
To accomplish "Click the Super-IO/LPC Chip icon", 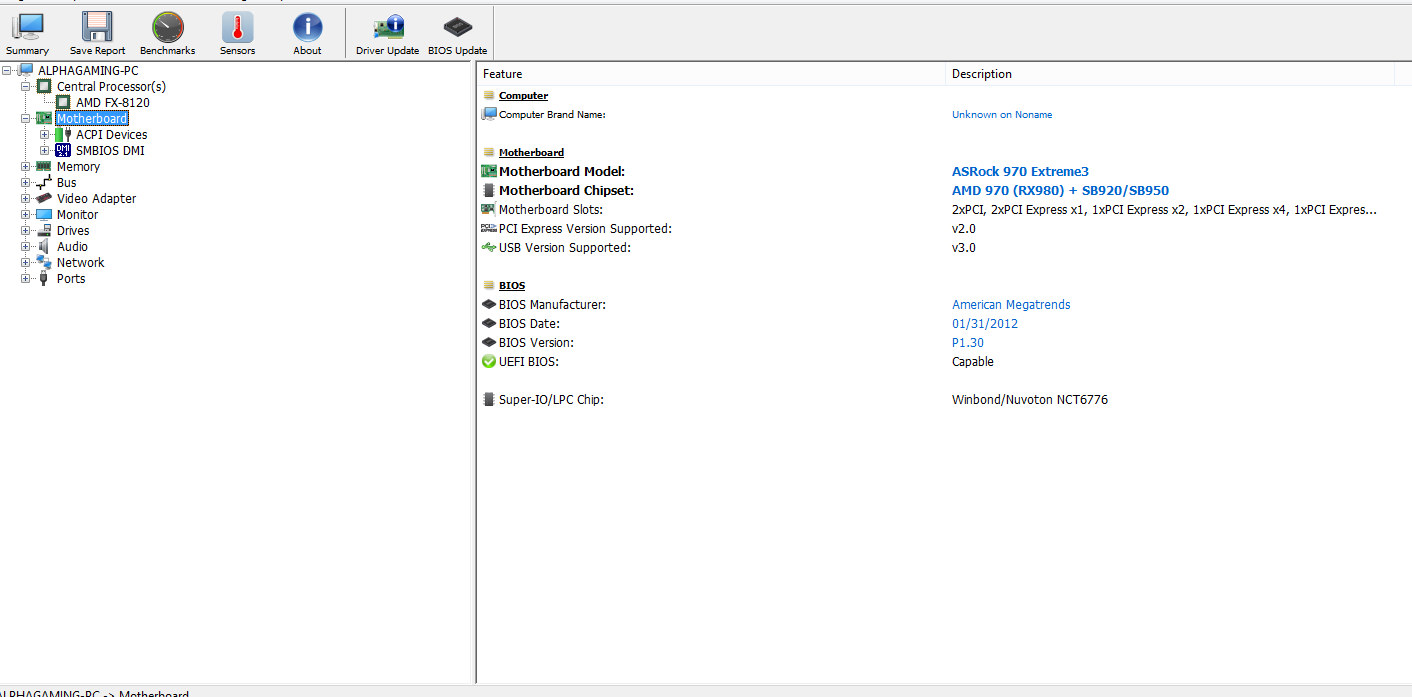I will pos(489,399).
